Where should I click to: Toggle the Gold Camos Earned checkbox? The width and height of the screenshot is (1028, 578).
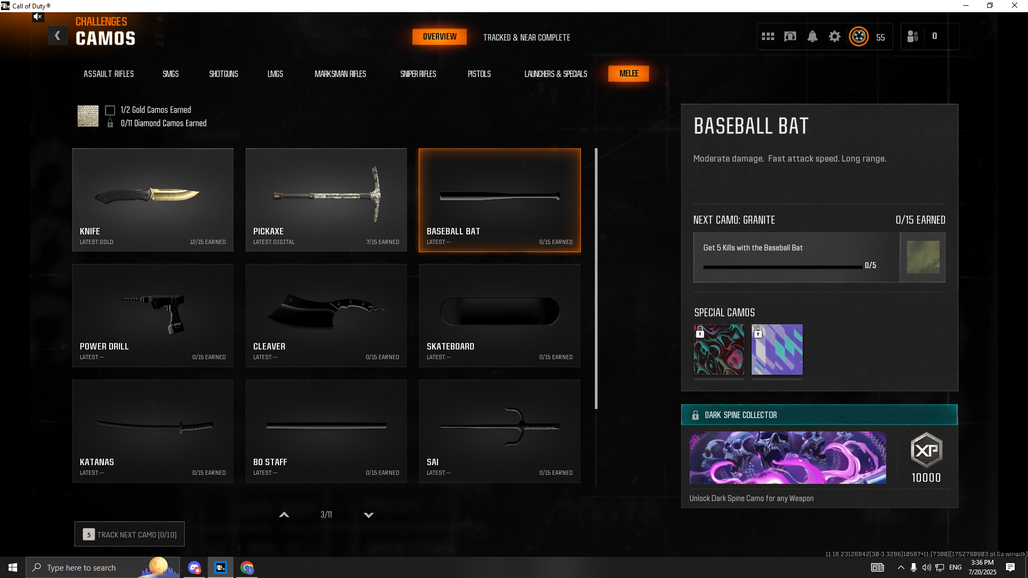pos(110,110)
